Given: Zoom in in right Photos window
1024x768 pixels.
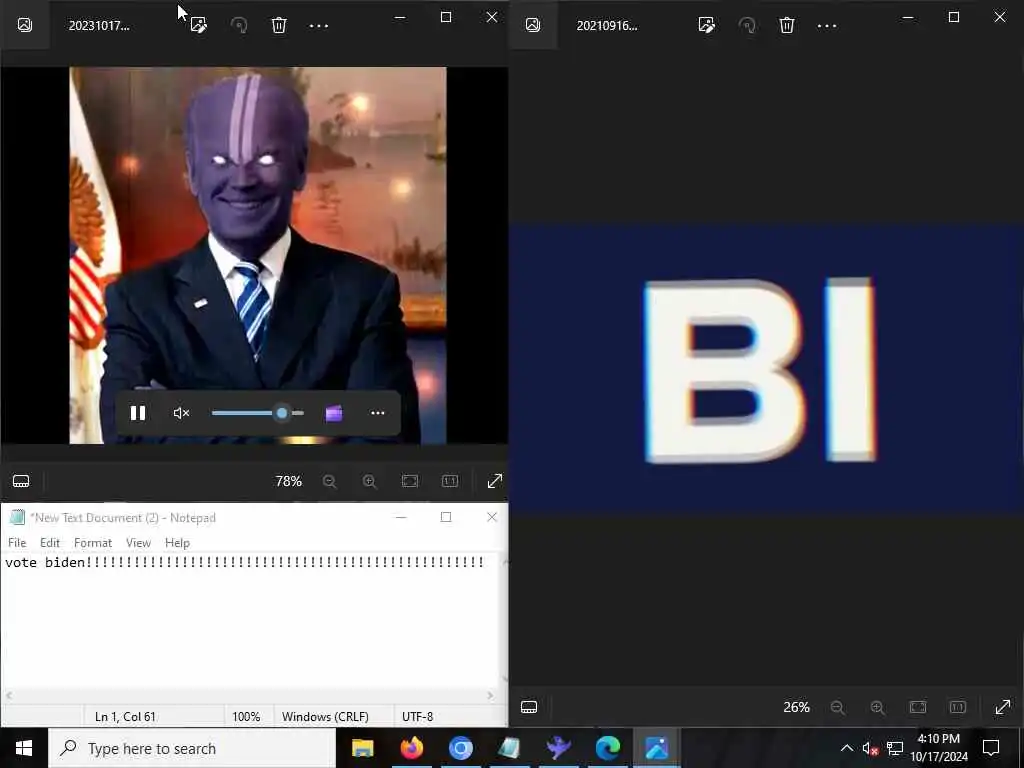Looking at the screenshot, I should pyautogui.click(x=878, y=707).
